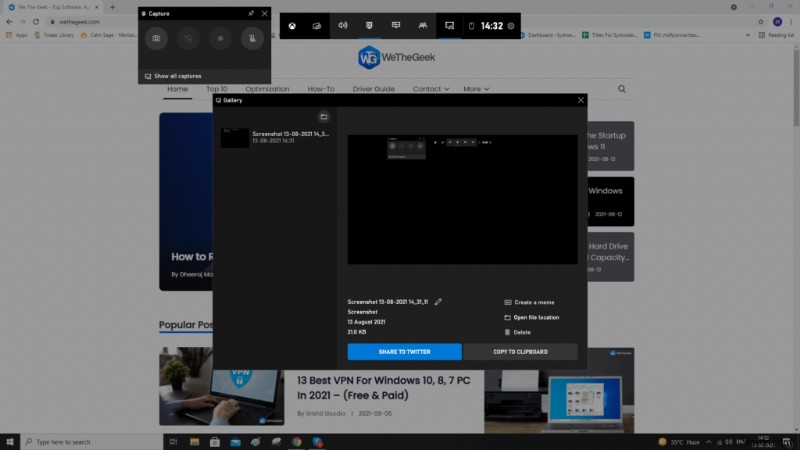Image resolution: width=800 pixels, height=450 pixels.
Task: Go back in the Chrome browser
Action: pyautogui.click(x=9, y=22)
